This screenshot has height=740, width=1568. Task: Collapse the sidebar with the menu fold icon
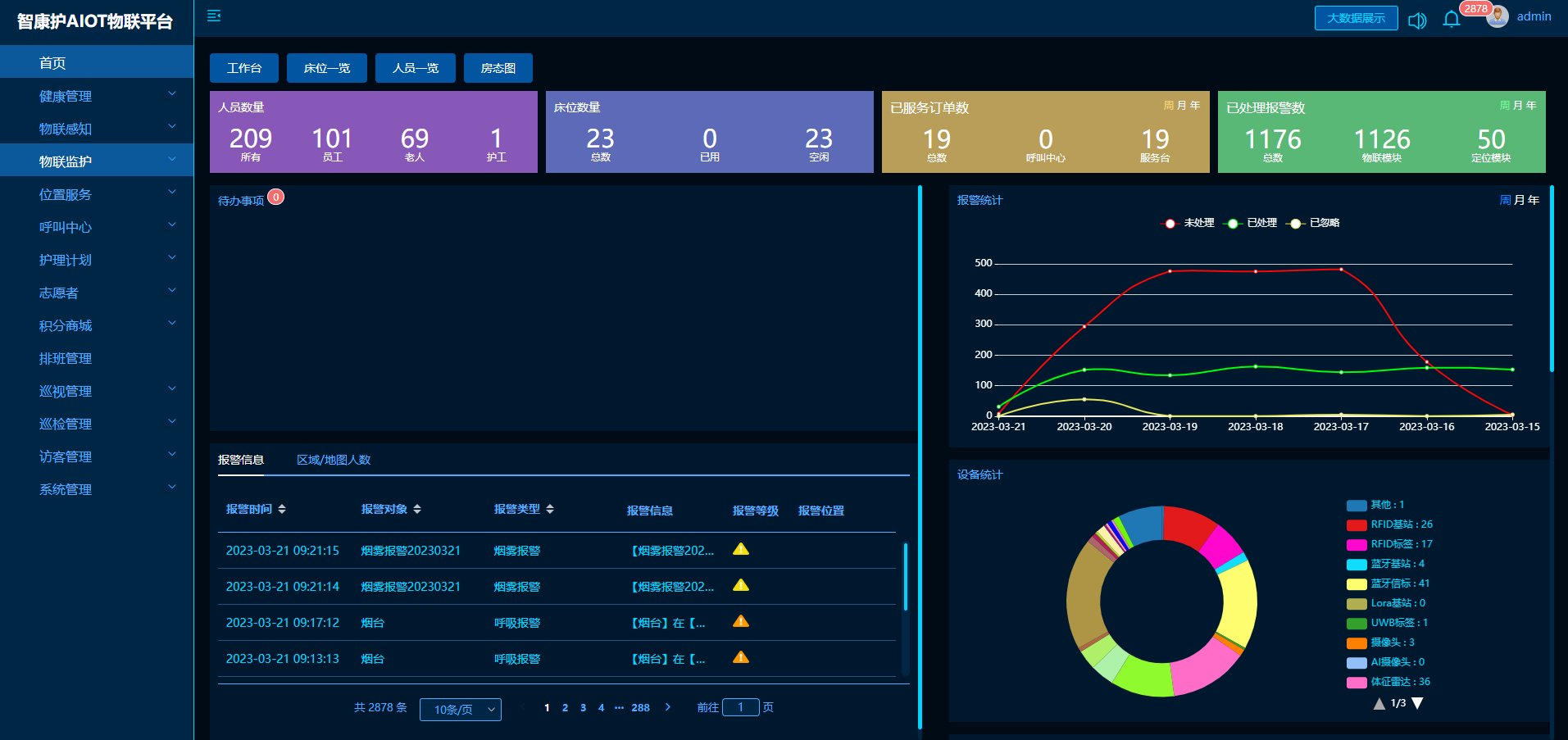[214, 16]
